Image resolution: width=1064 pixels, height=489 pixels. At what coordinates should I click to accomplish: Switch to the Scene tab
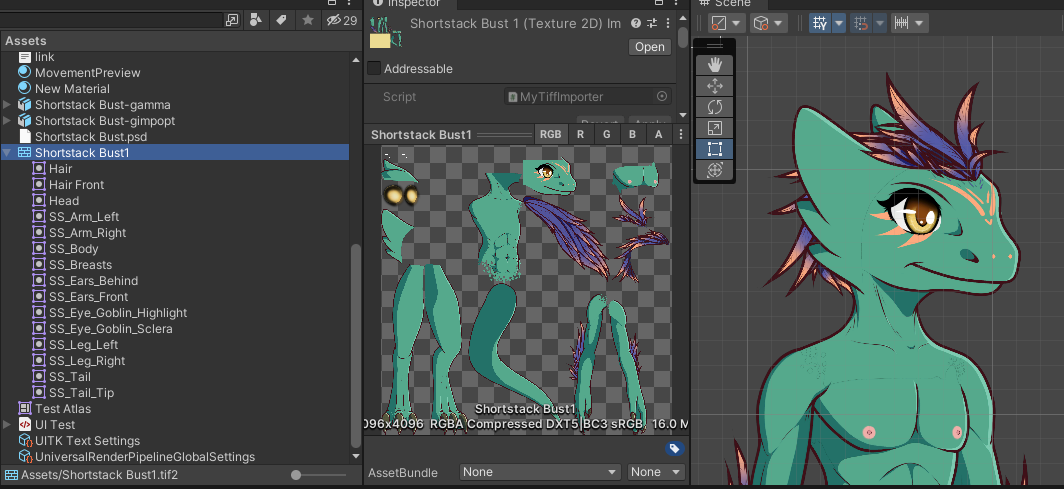(x=732, y=4)
